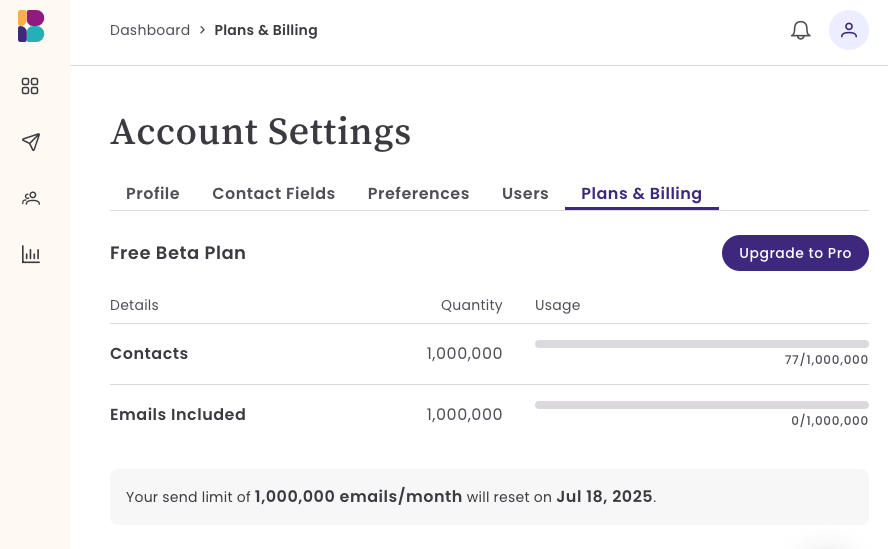Image resolution: width=888 pixels, height=549 pixels.
Task: Select the Plans & Billing tab
Action: (641, 193)
